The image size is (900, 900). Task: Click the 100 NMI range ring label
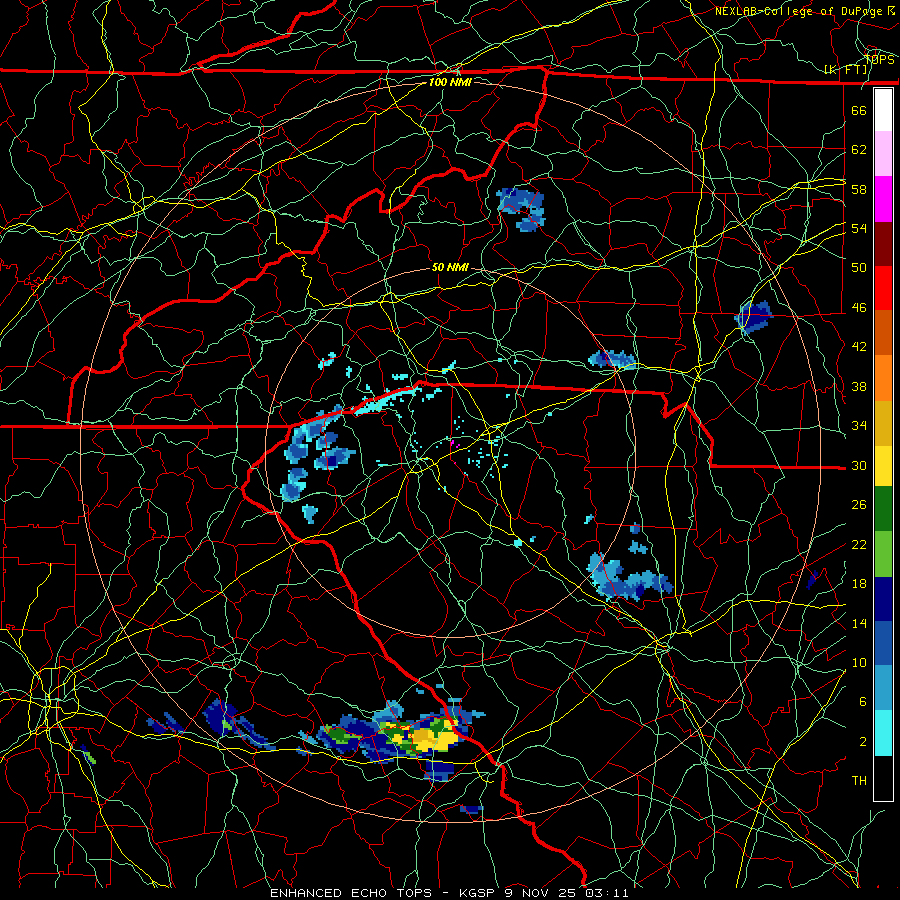click(x=449, y=82)
